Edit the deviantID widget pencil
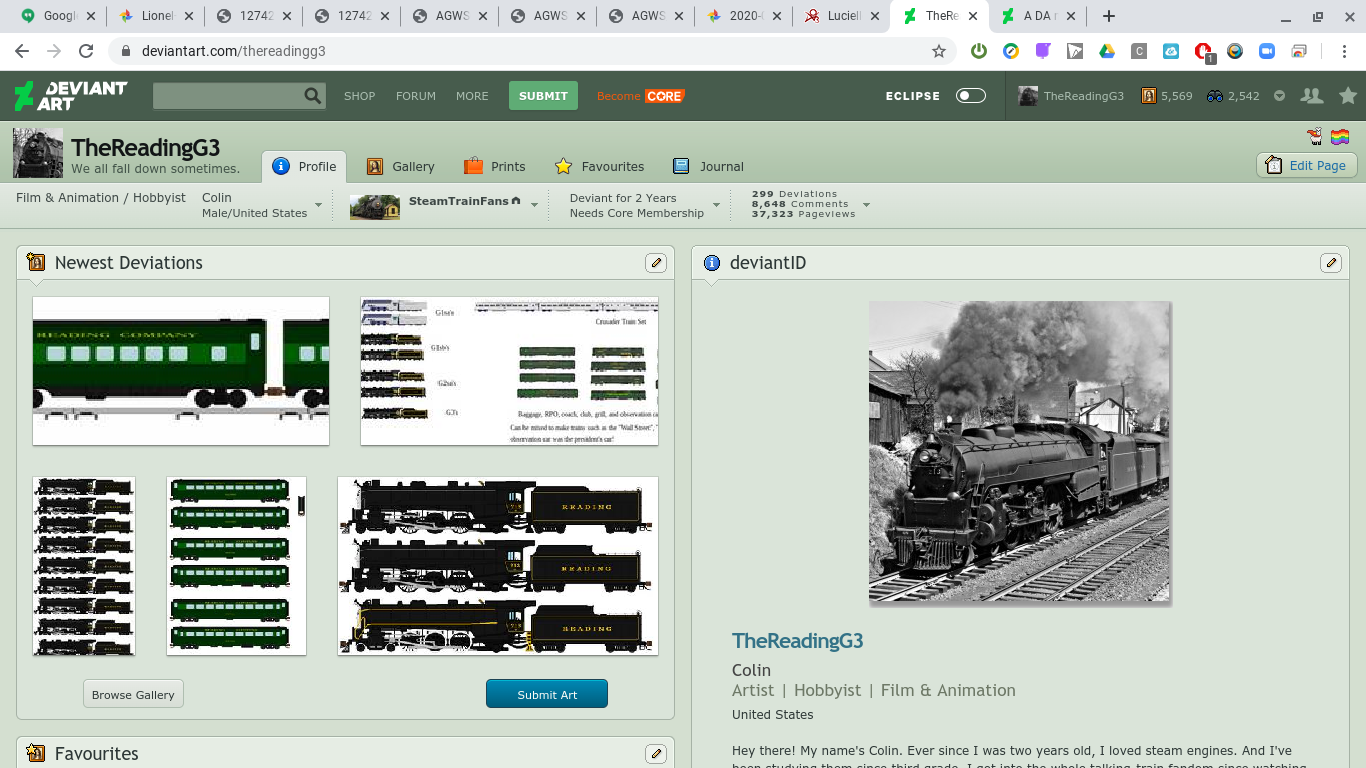Viewport: 1366px width, 768px height. (x=1330, y=263)
